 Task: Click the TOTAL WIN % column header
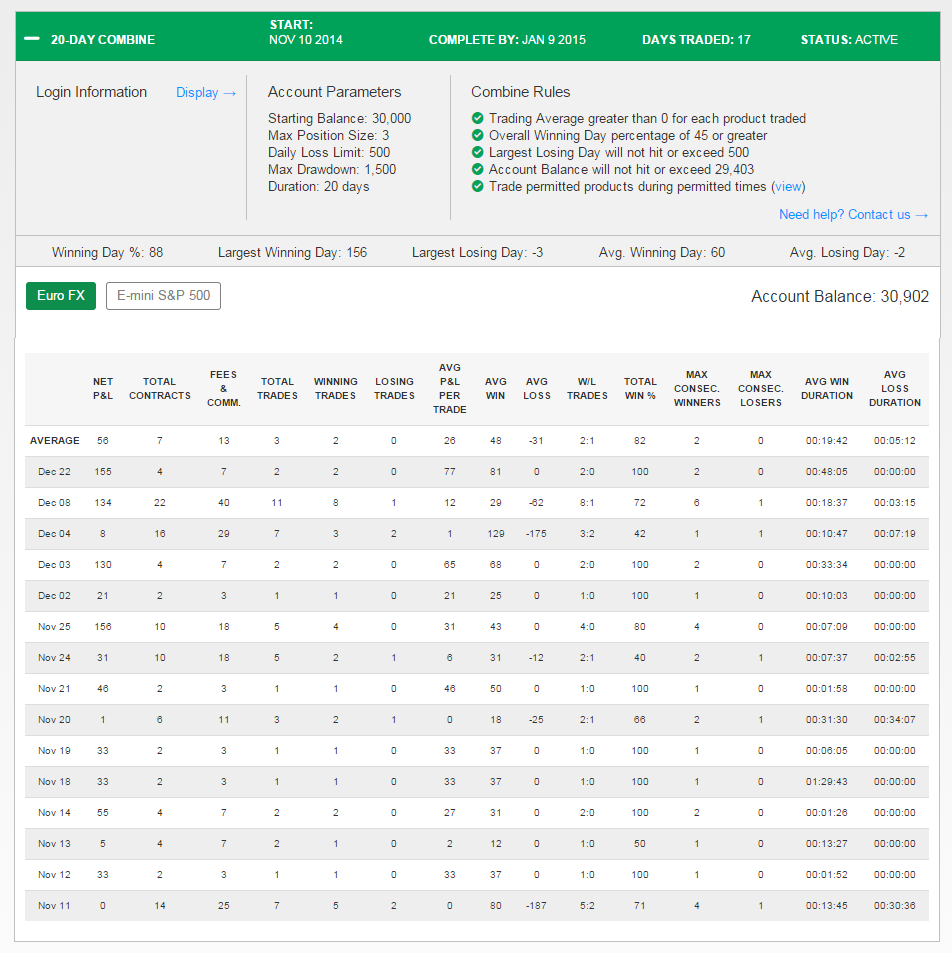point(640,389)
